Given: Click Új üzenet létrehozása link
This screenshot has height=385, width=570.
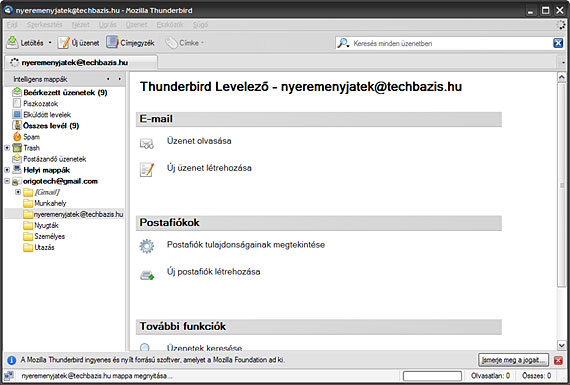Looking at the screenshot, I should click(209, 168).
